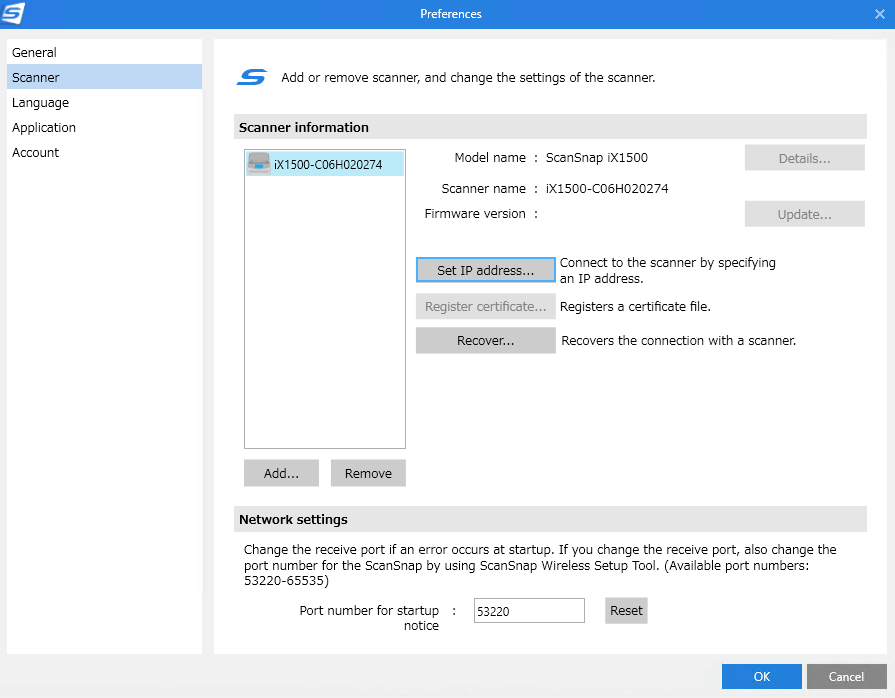
Task: Click the startup notice port number field
Action: pyautogui.click(x=529, y=610)
